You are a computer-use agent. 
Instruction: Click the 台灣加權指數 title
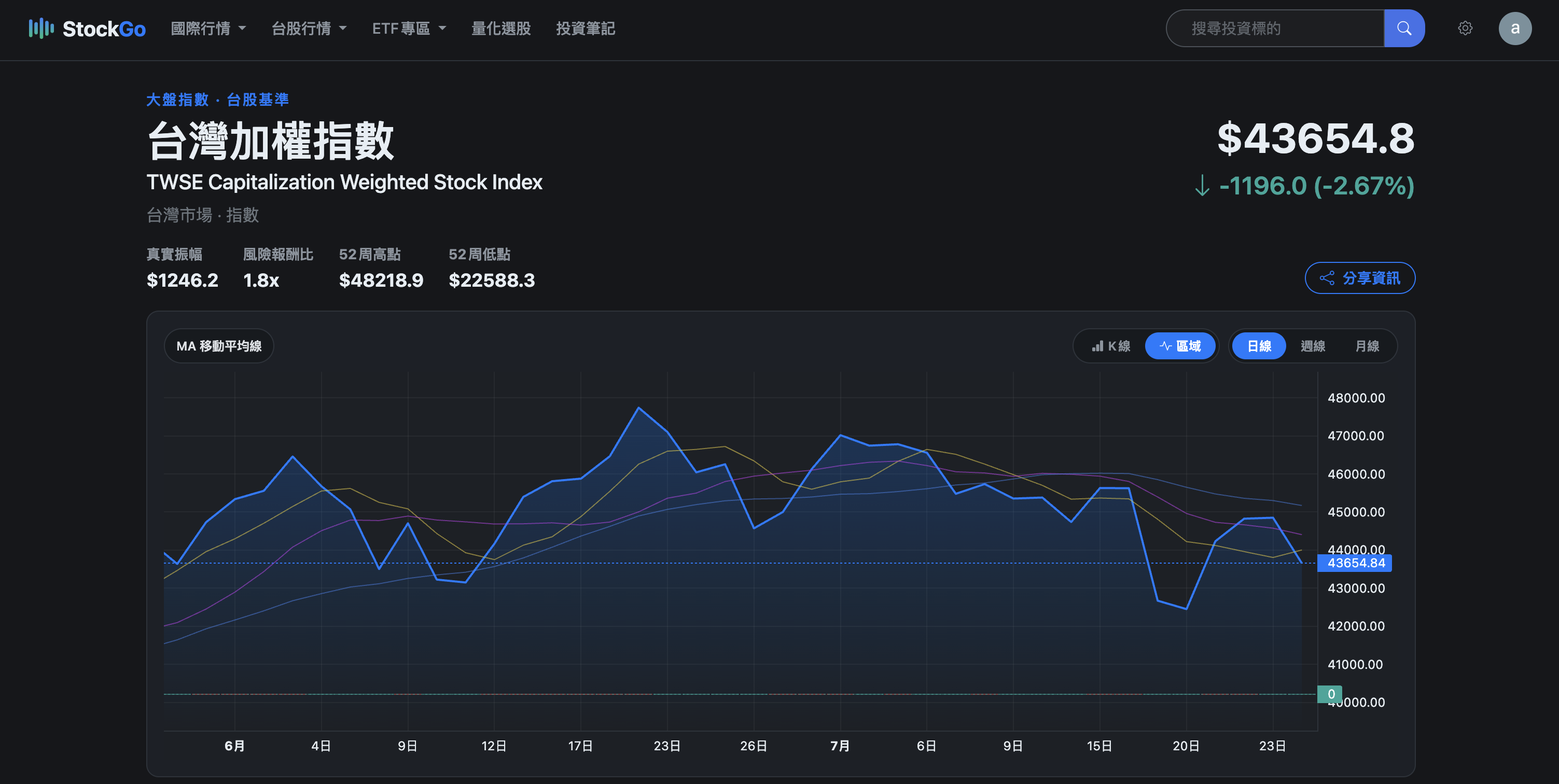click(x=271, y=141)
